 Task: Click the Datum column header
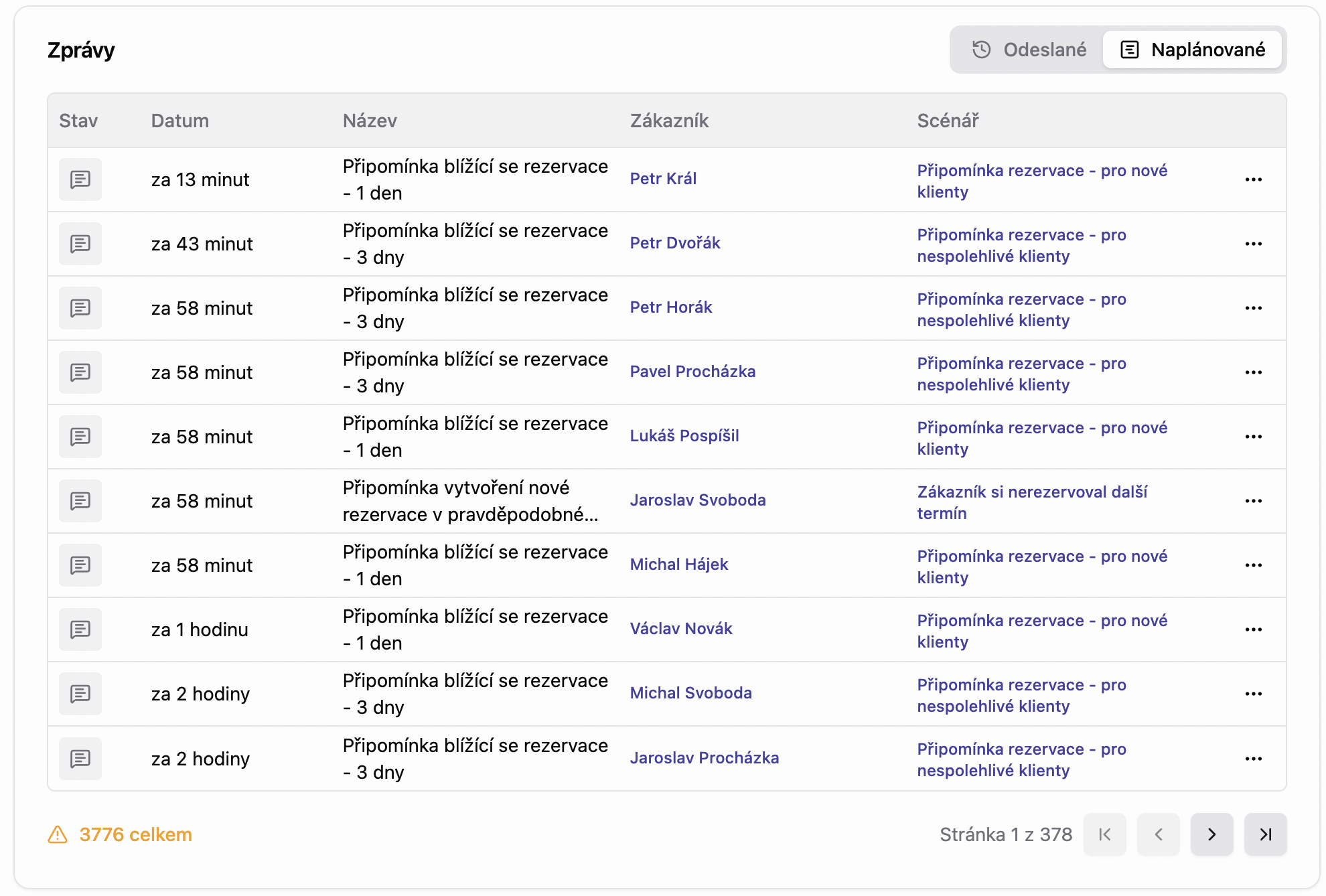click(x=179, y=121)
